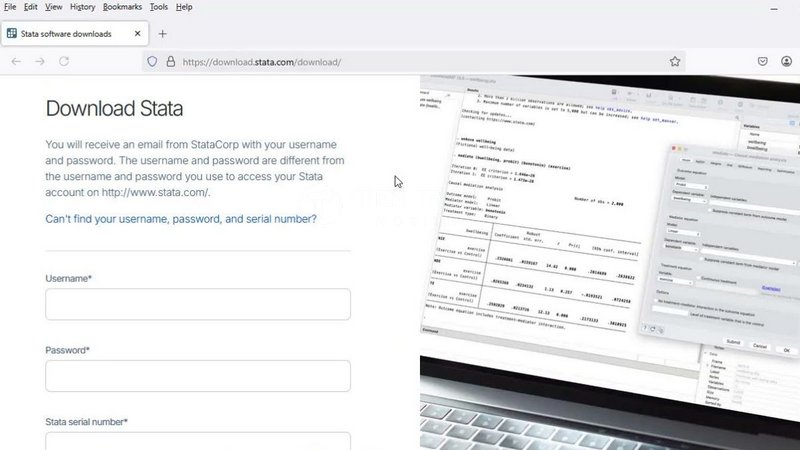Click the padlock site security icon

(x=171, y=62)
